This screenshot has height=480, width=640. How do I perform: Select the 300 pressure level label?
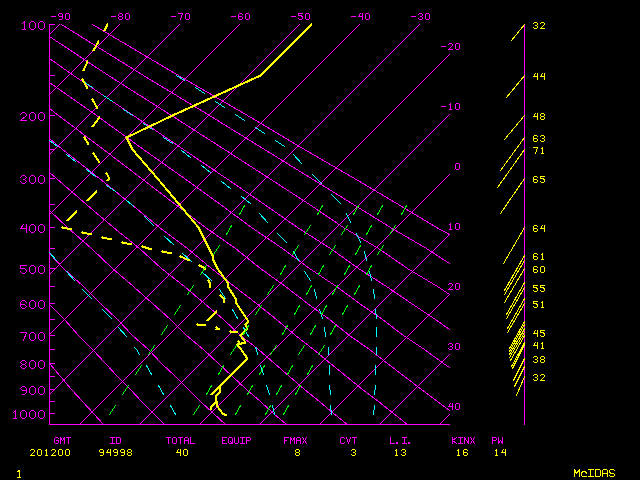tap(33, 179)
